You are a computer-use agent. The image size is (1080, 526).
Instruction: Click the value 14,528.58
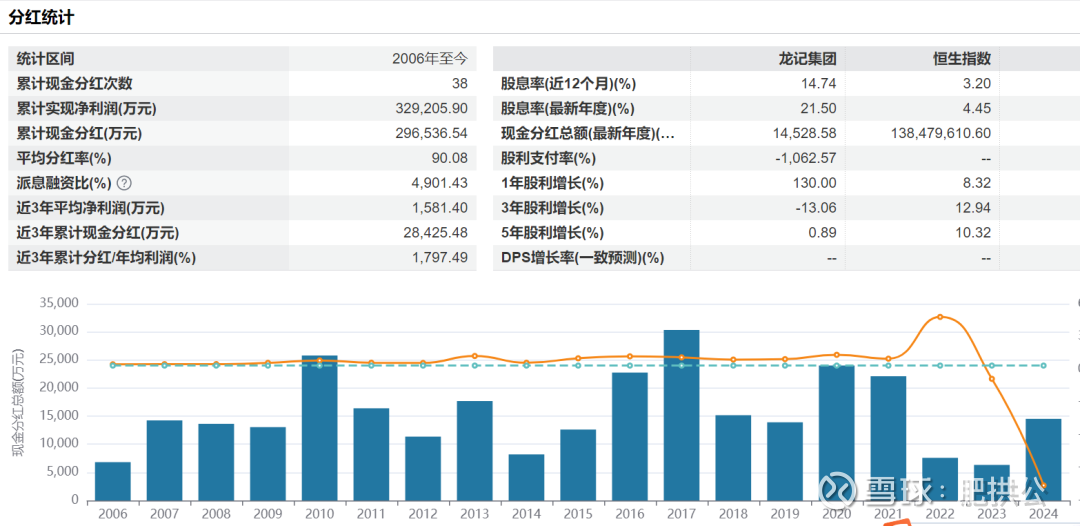pos(804,134)
